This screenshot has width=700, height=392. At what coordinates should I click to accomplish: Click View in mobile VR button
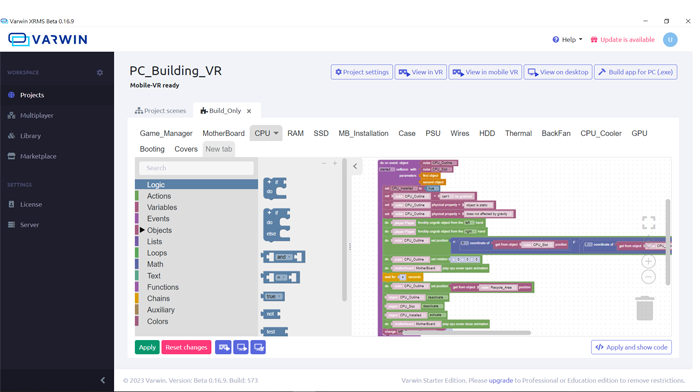point(485,72)
